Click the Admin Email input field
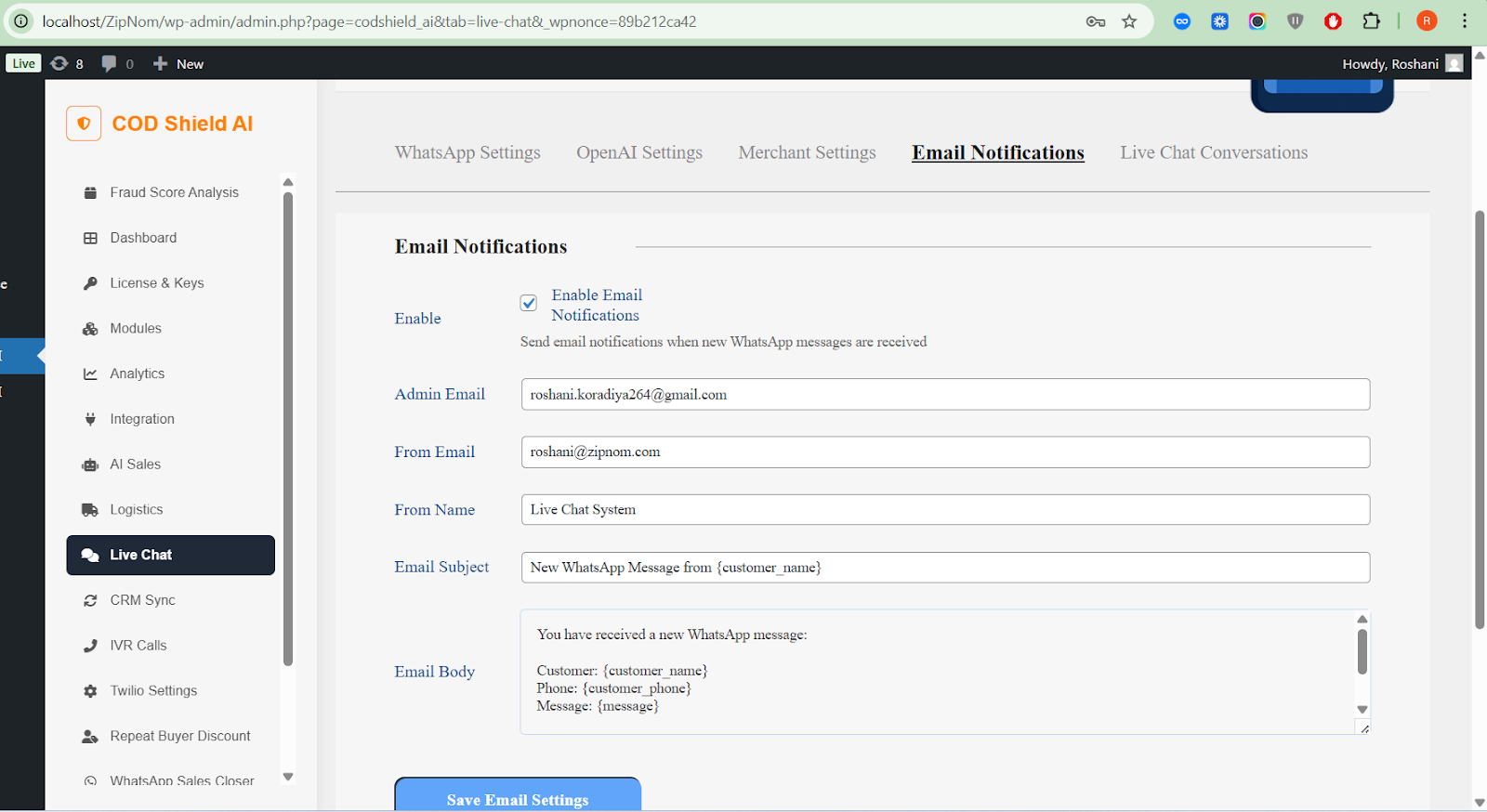1487x812 pixels. pyautogui.click(x=944, y=395)
